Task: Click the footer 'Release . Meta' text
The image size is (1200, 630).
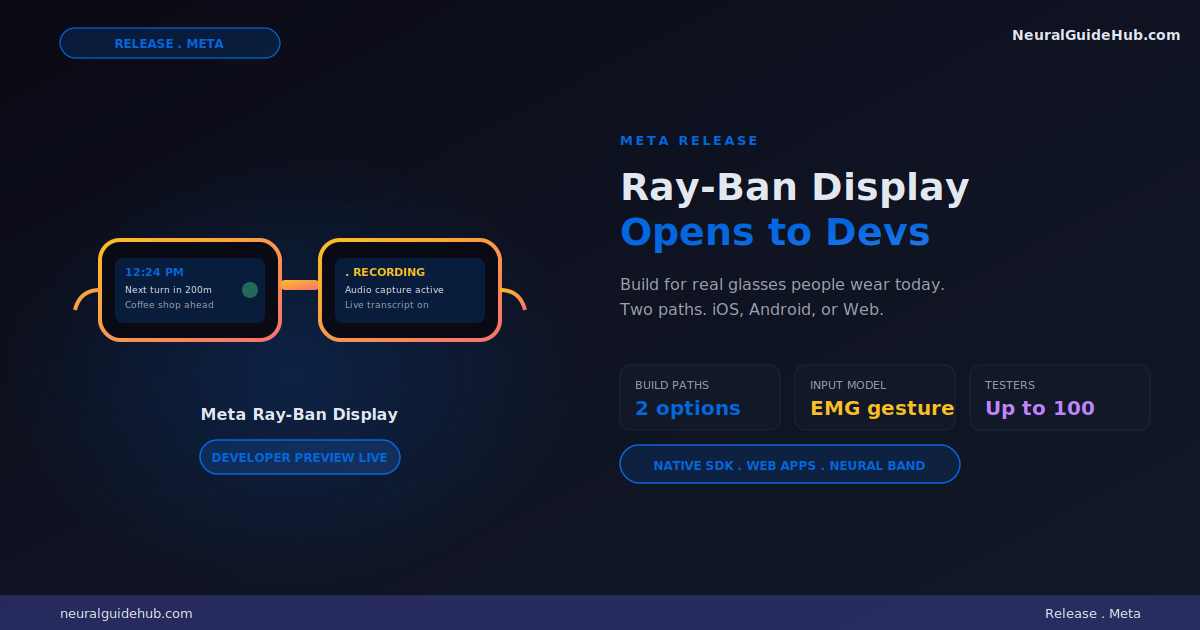Action: click(1093, 614)
